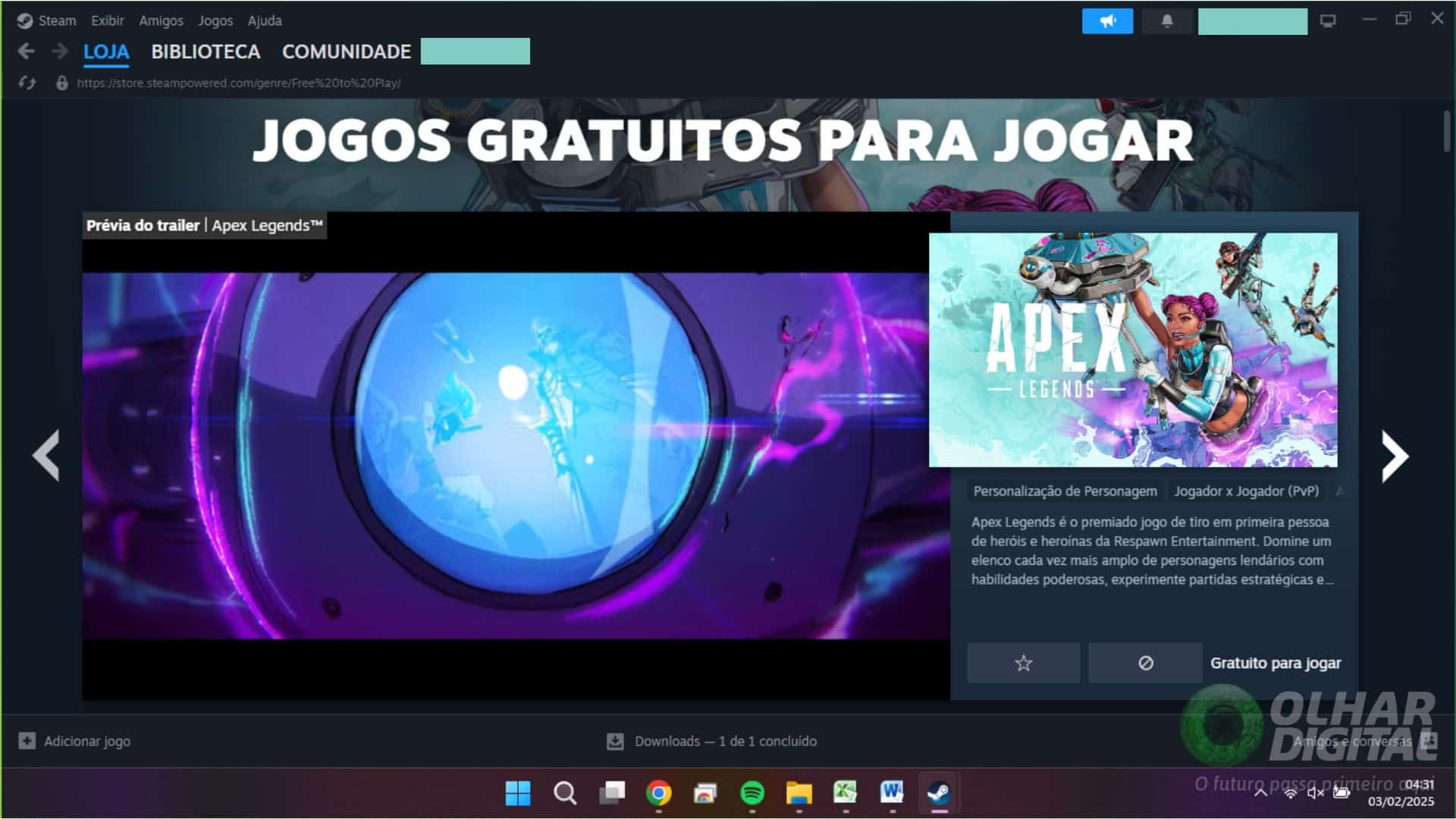1456x819 pixels.
Task: Click the Apex Legends description text
Action: tap(1152, 551)
